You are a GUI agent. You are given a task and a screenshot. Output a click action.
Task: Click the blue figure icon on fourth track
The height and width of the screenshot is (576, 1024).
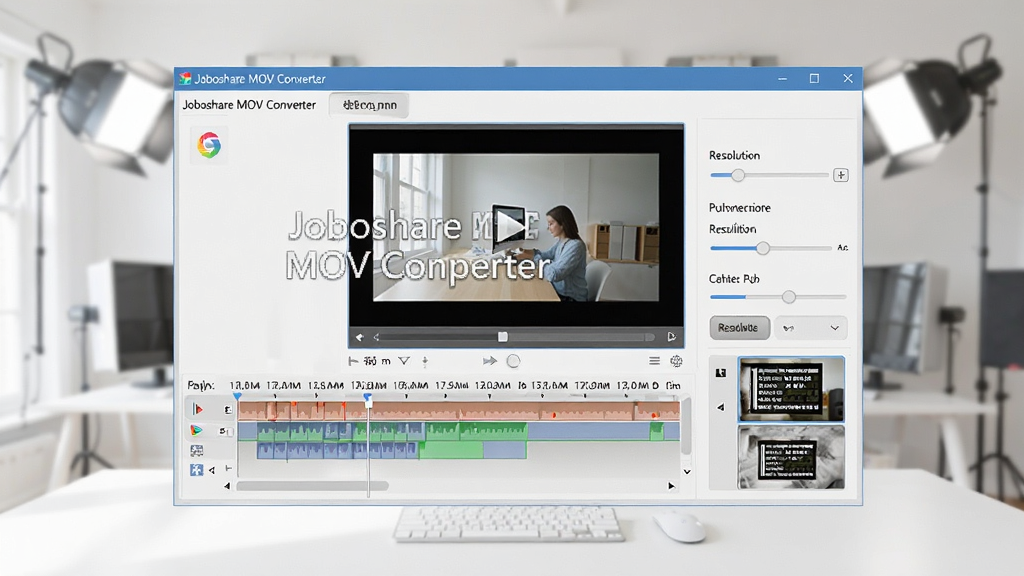(x=197, y=470)
